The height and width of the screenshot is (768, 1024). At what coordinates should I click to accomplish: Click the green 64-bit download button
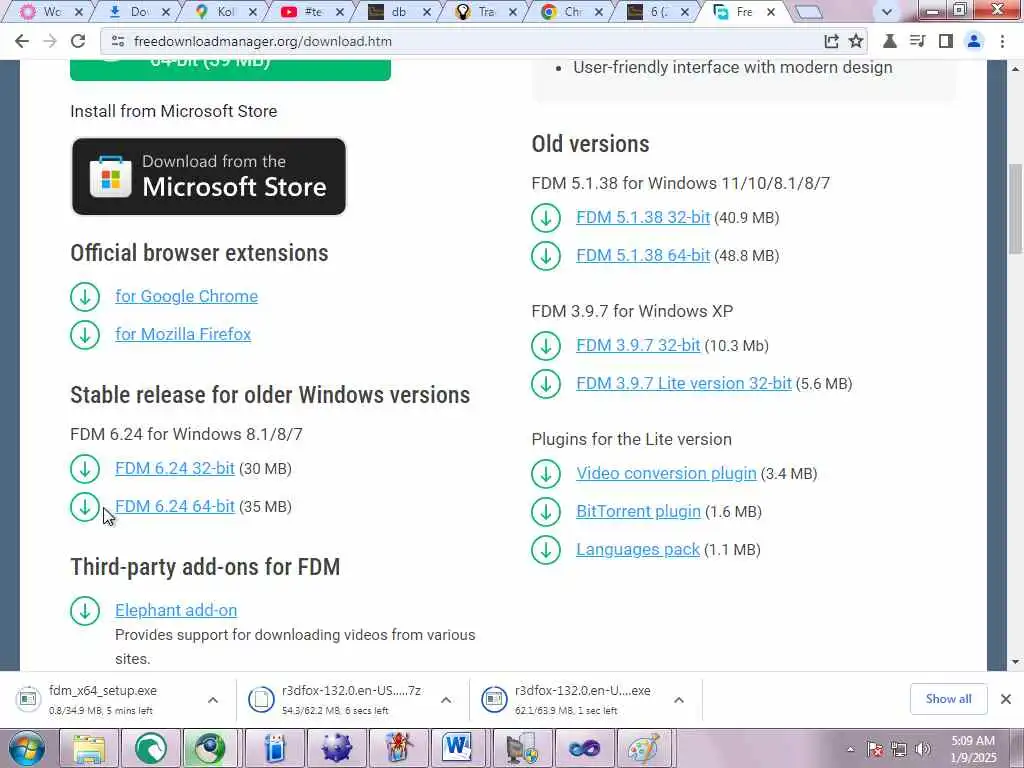[x=230, y=69]
